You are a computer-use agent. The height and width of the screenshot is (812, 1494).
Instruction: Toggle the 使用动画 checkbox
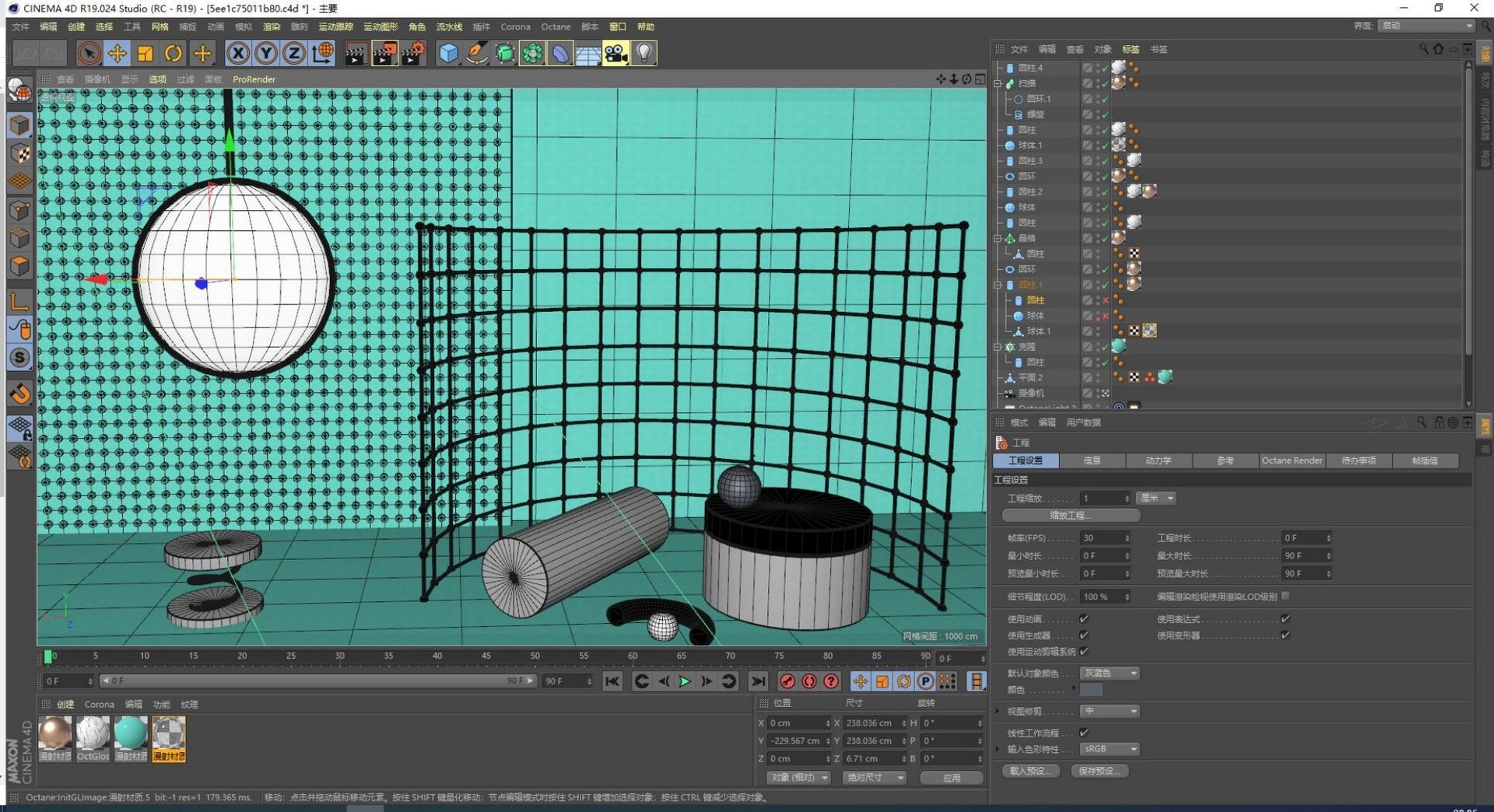pos(1084,619)
